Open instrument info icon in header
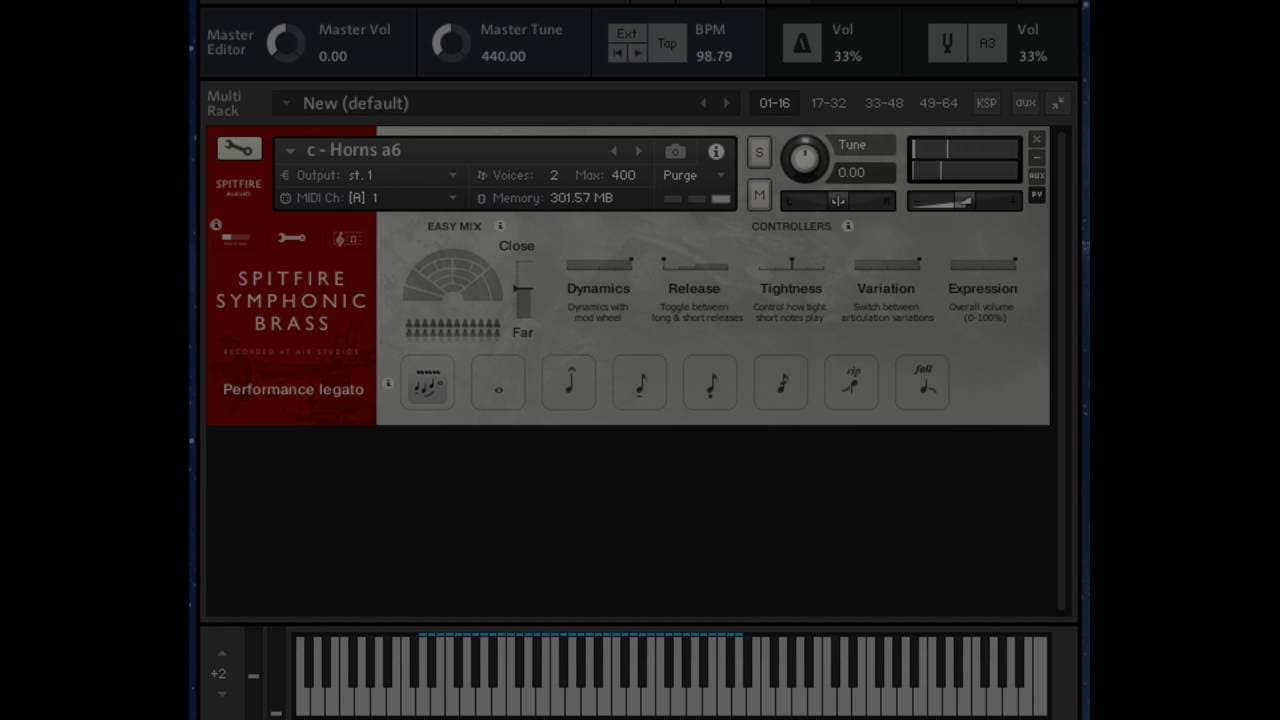This screenshot has width=1280, height=720. pos(716,152)
